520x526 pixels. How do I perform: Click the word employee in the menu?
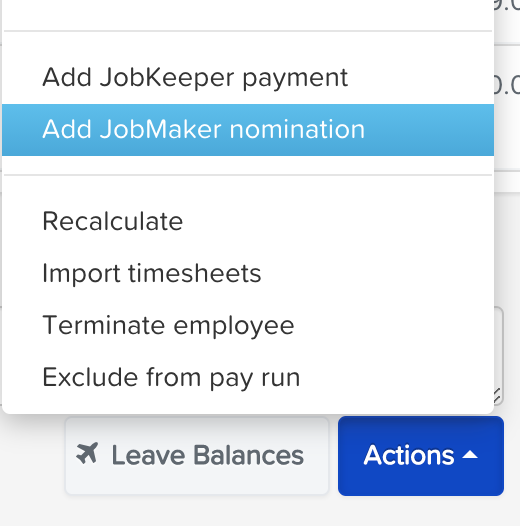click(x=234, y=326)
